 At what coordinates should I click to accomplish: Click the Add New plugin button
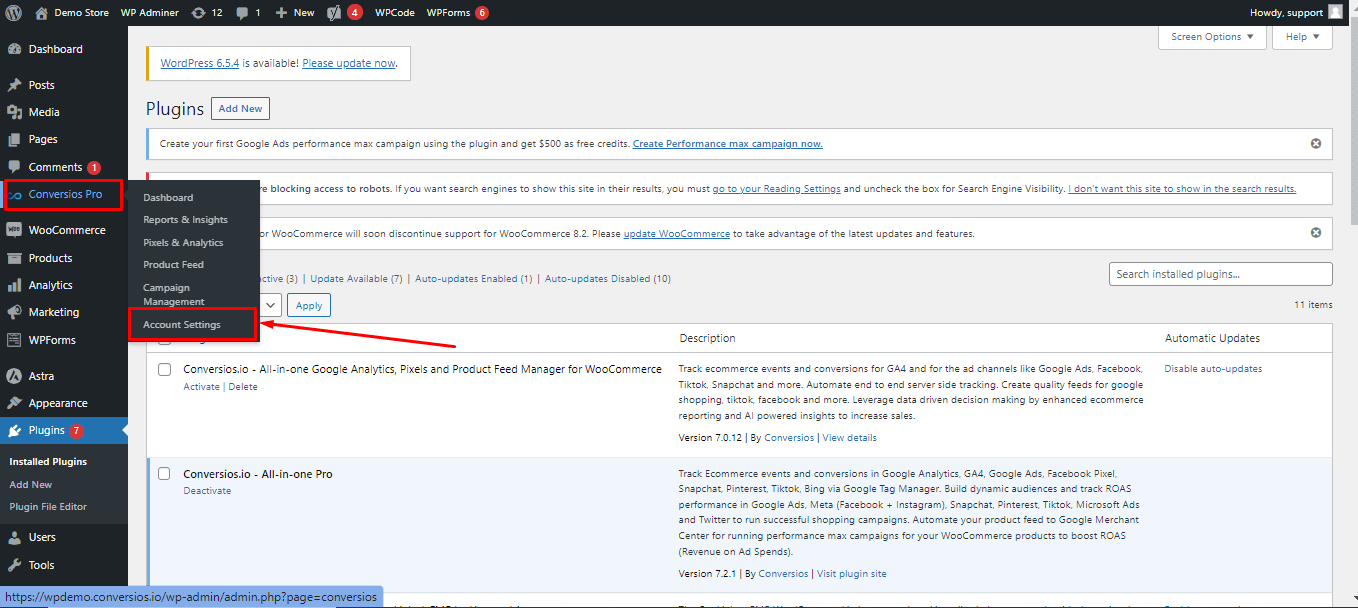240,109
